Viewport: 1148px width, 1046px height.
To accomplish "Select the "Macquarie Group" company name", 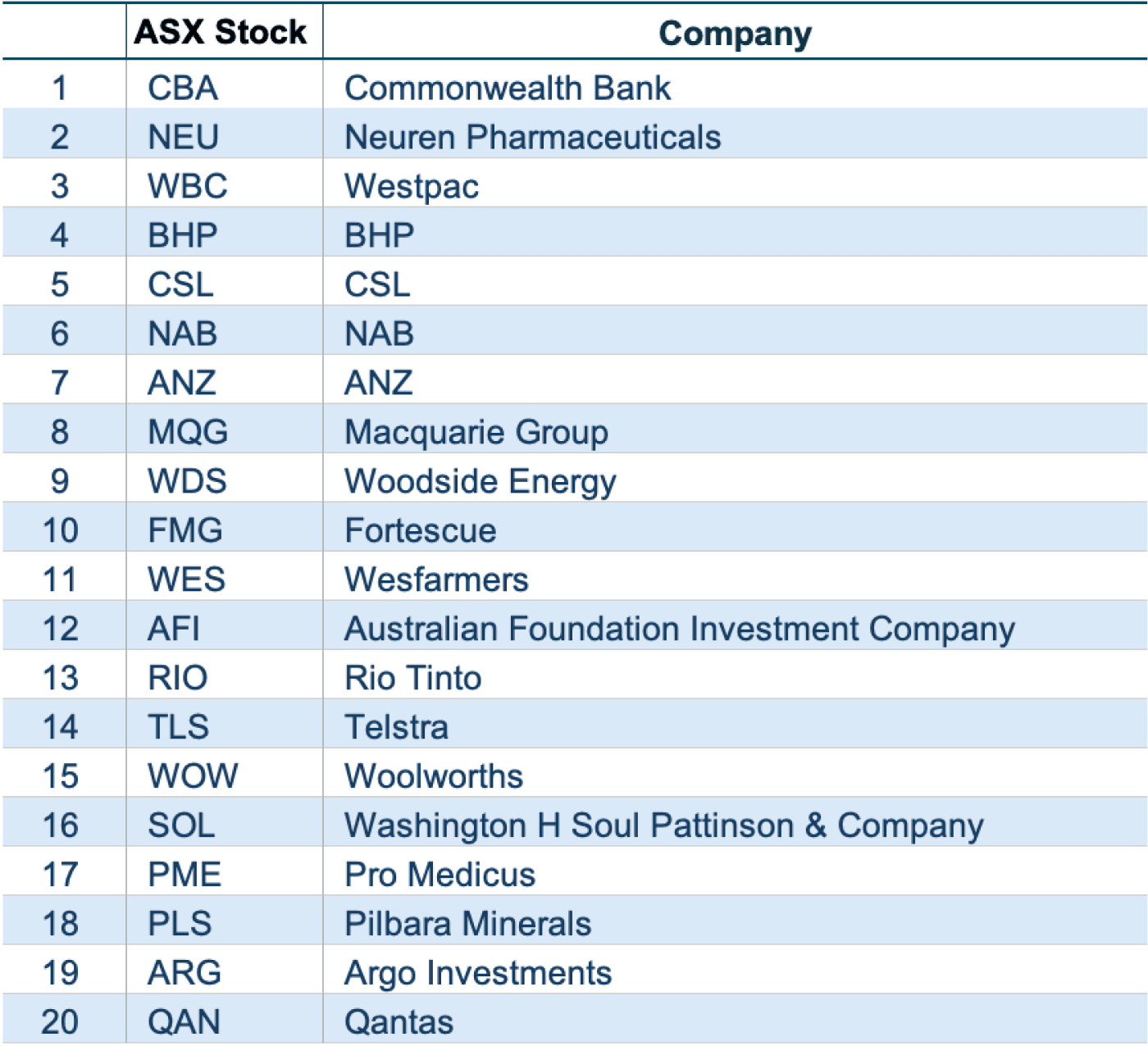I will (x=476, y=433).
